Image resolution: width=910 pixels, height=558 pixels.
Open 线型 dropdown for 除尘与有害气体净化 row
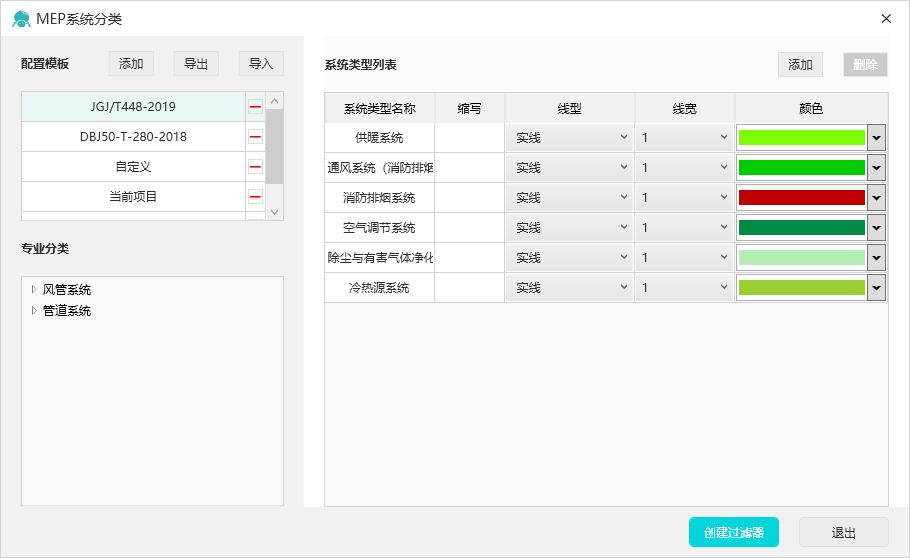(569, 257)
